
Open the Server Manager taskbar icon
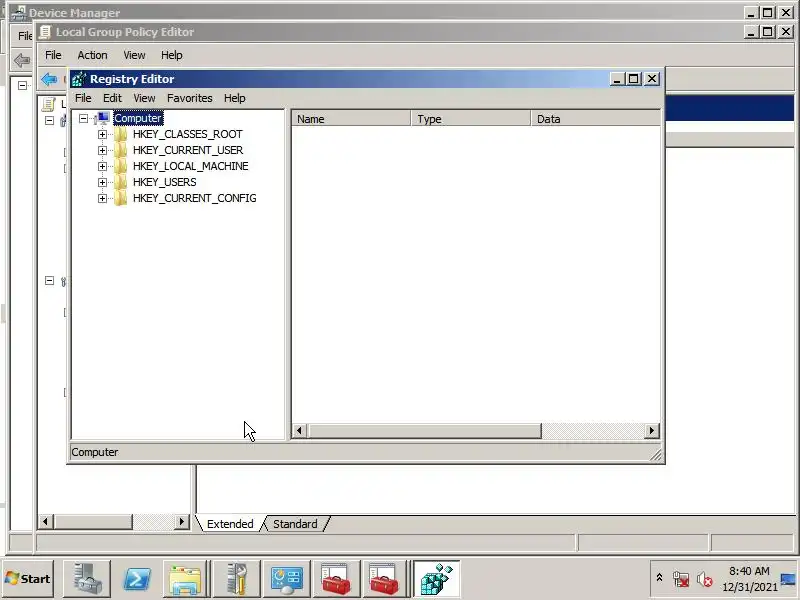86,579
